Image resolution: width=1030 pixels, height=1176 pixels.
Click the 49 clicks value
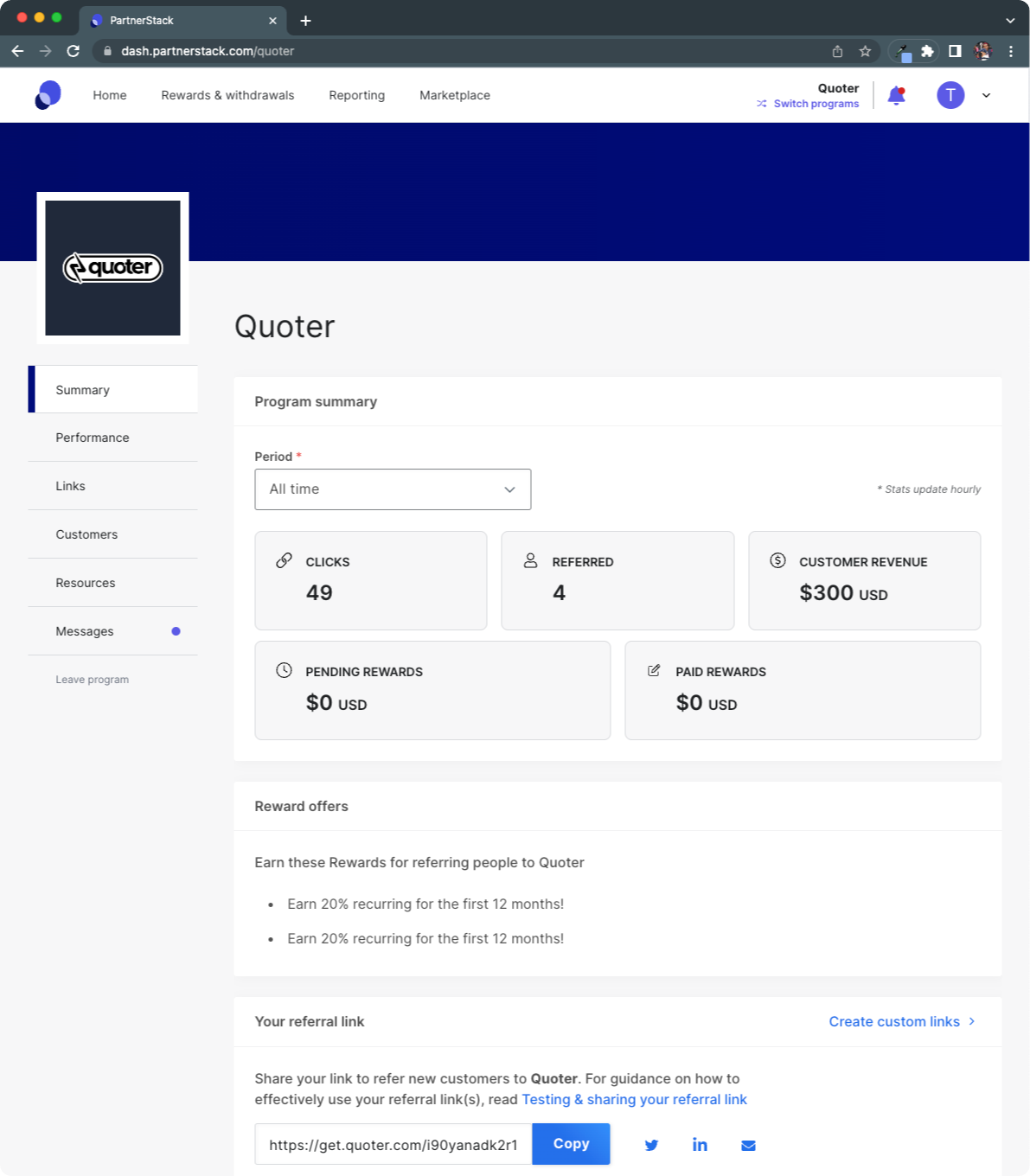(319, 593)
